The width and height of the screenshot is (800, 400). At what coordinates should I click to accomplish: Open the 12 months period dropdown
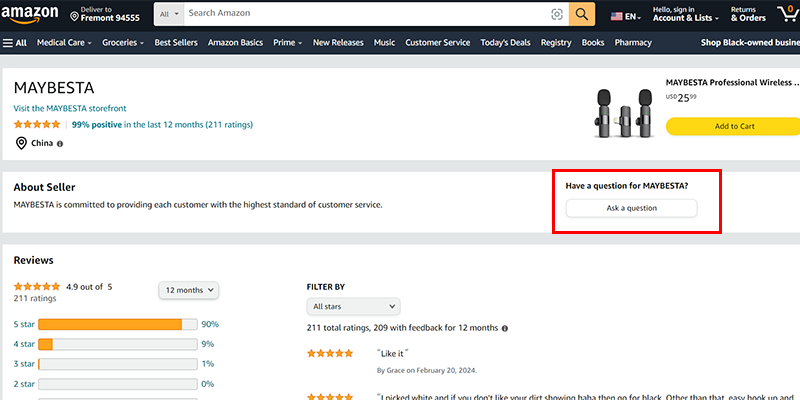pos(189,290)
